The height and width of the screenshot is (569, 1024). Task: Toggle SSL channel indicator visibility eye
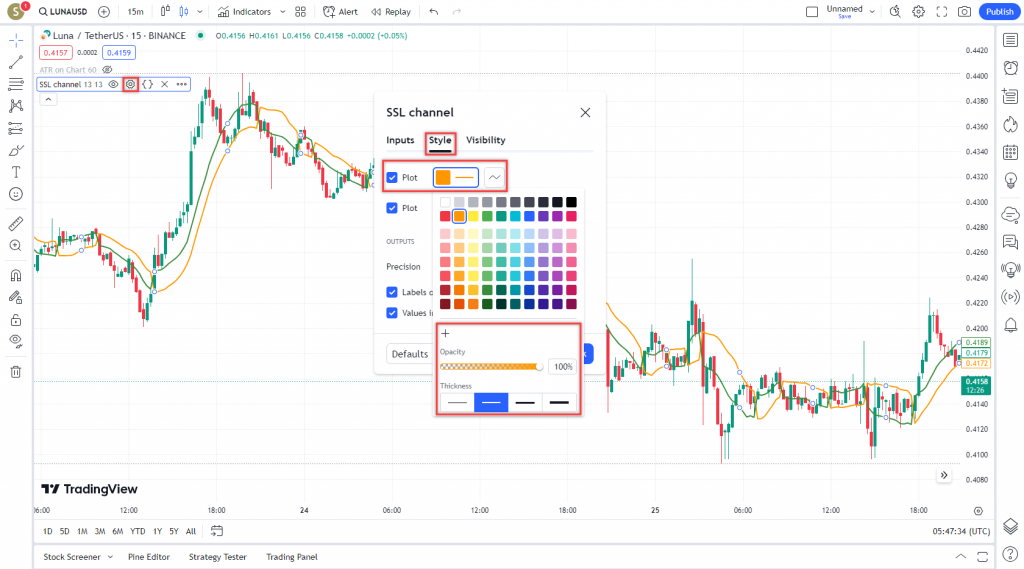113,84
